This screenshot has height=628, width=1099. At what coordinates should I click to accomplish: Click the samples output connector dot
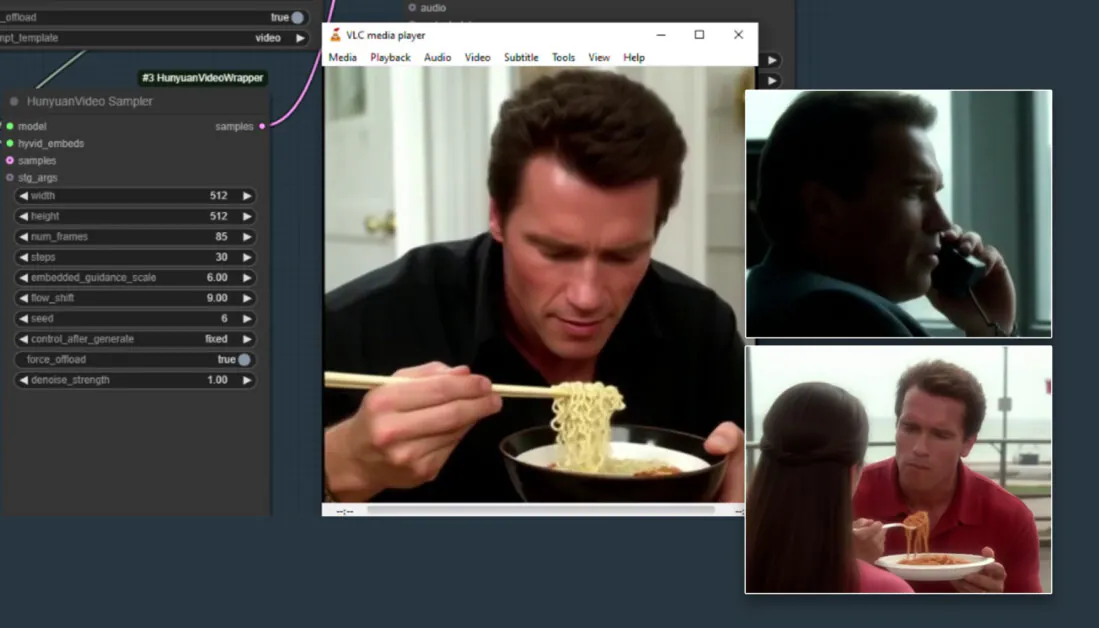point(262,126)
